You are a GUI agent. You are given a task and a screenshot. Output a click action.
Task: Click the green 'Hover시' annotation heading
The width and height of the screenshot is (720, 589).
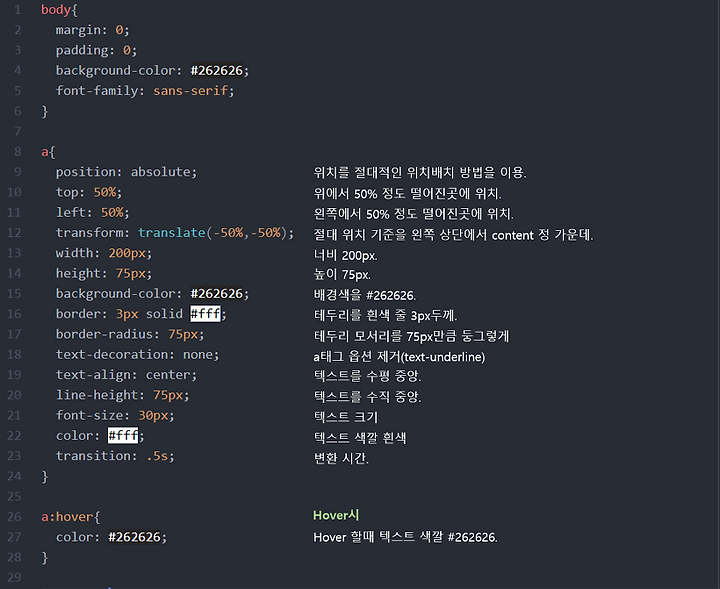click(x=336, y=515)
